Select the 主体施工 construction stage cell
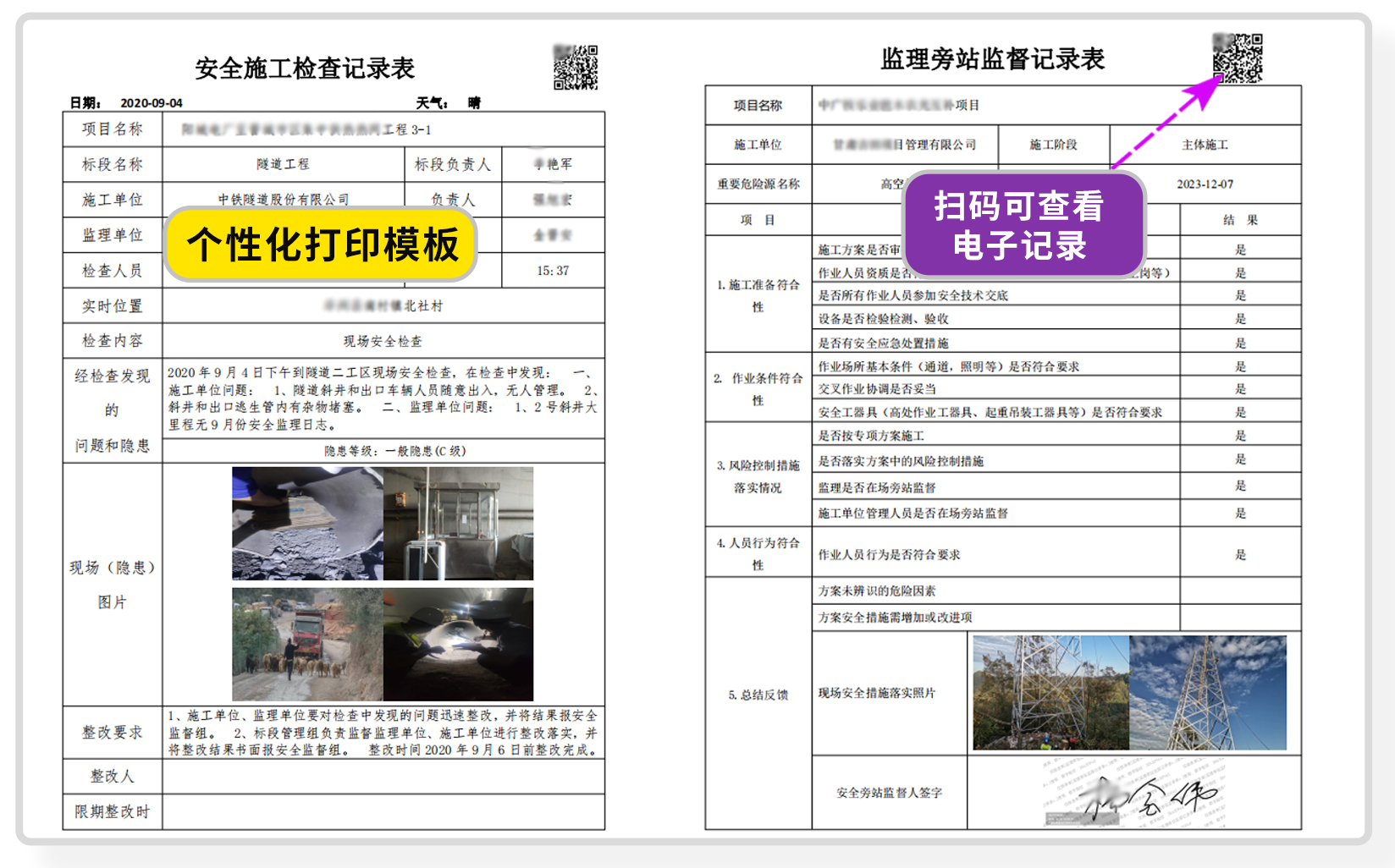1395x868 pixels. (x=1205, y=145)
